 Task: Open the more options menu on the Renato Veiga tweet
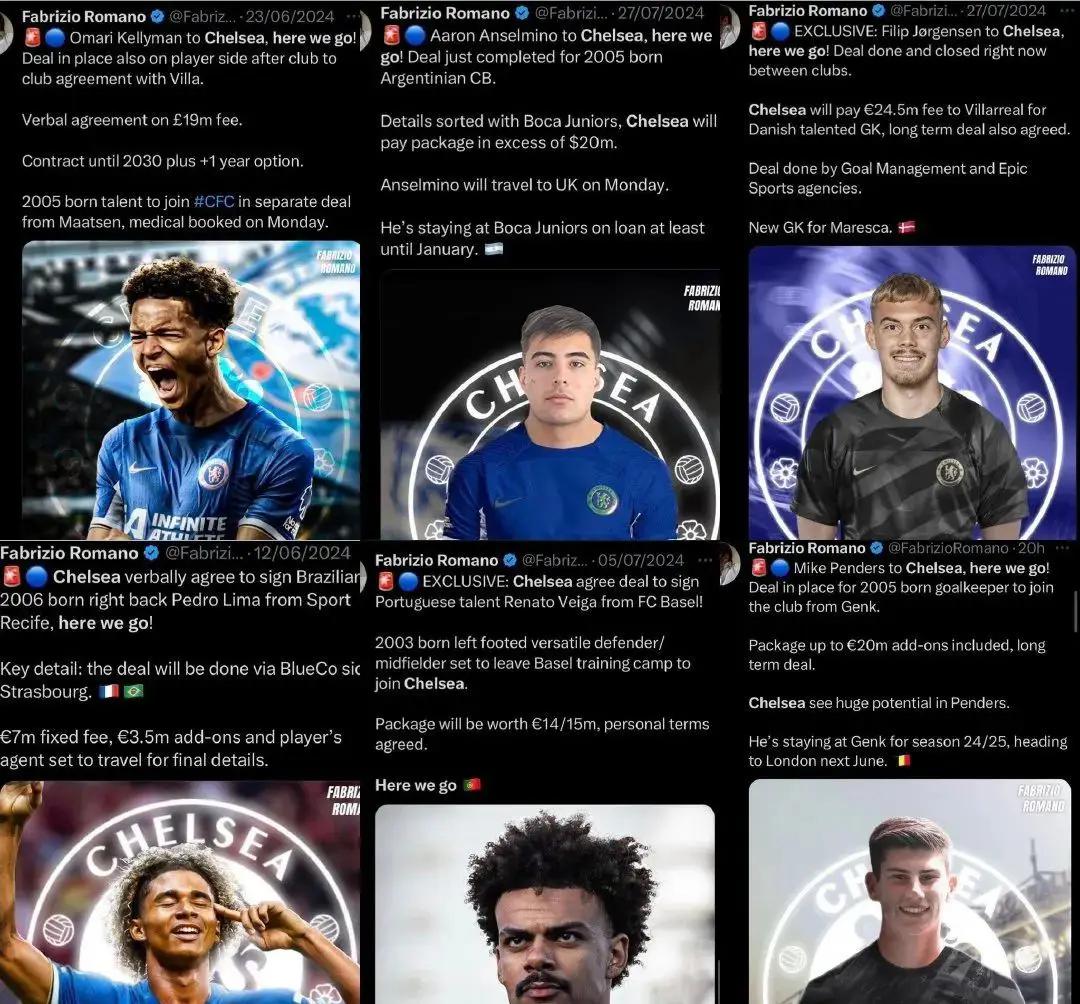click(x=705, y=560)
